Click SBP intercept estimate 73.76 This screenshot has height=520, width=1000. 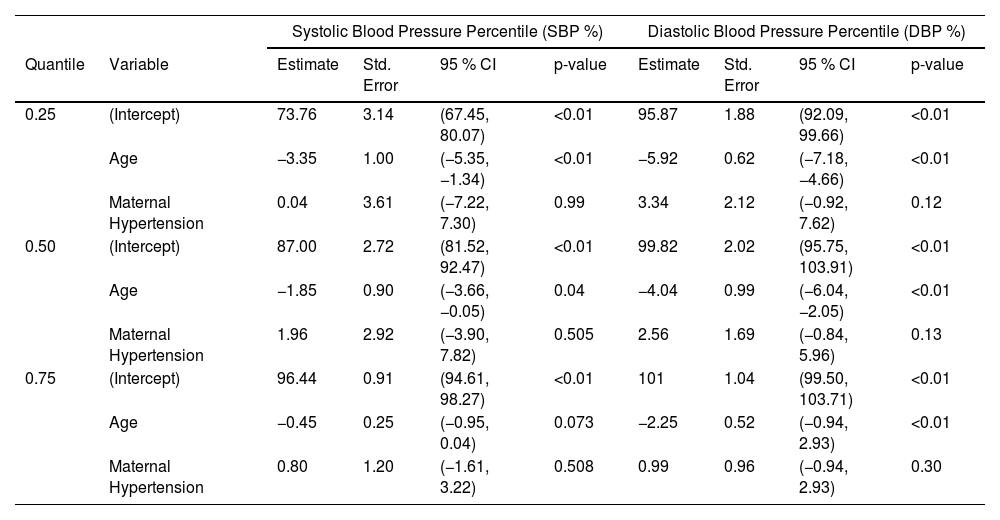(297, 115)
